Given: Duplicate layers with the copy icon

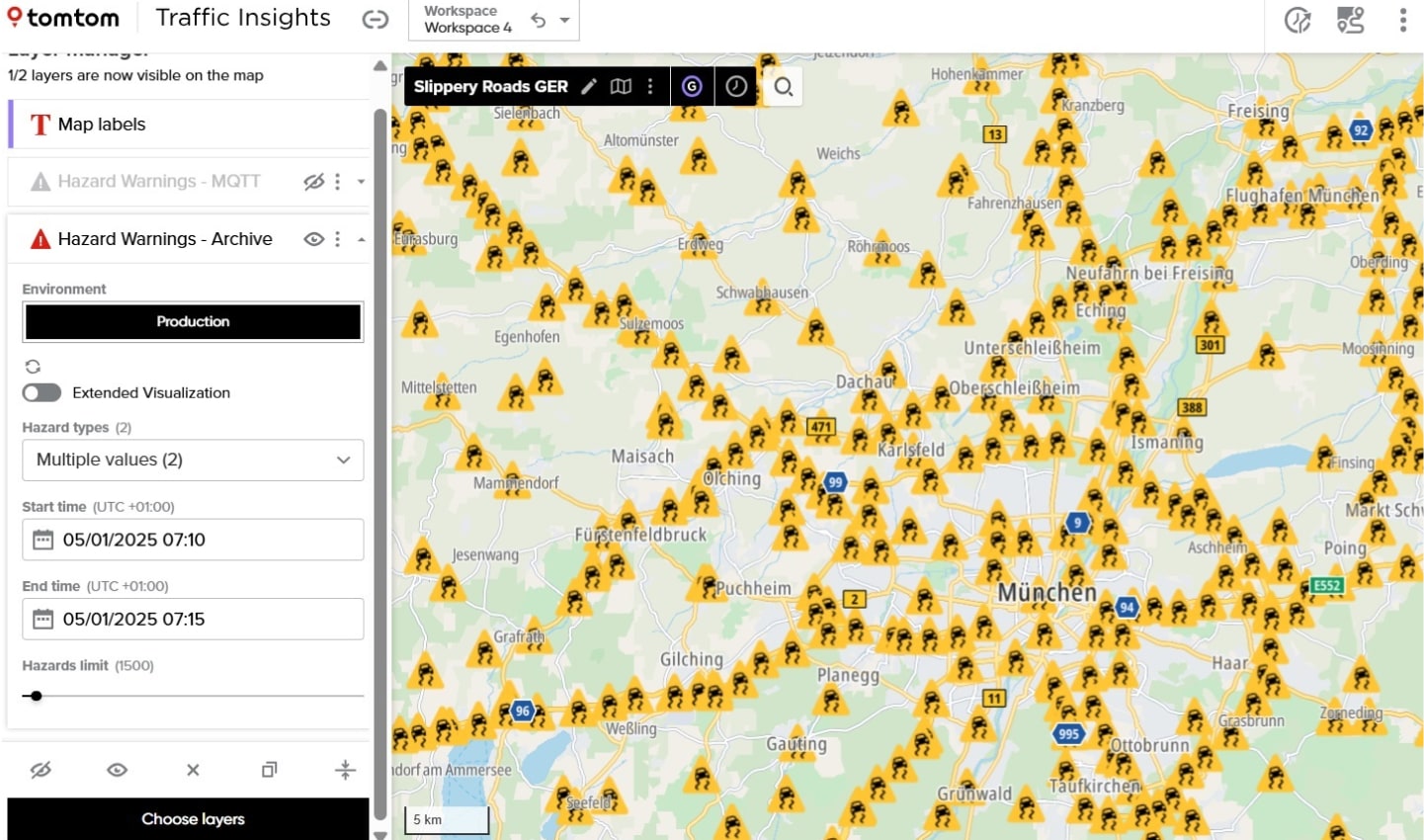Looking at the screenshot, I should (x=269, y=770).
